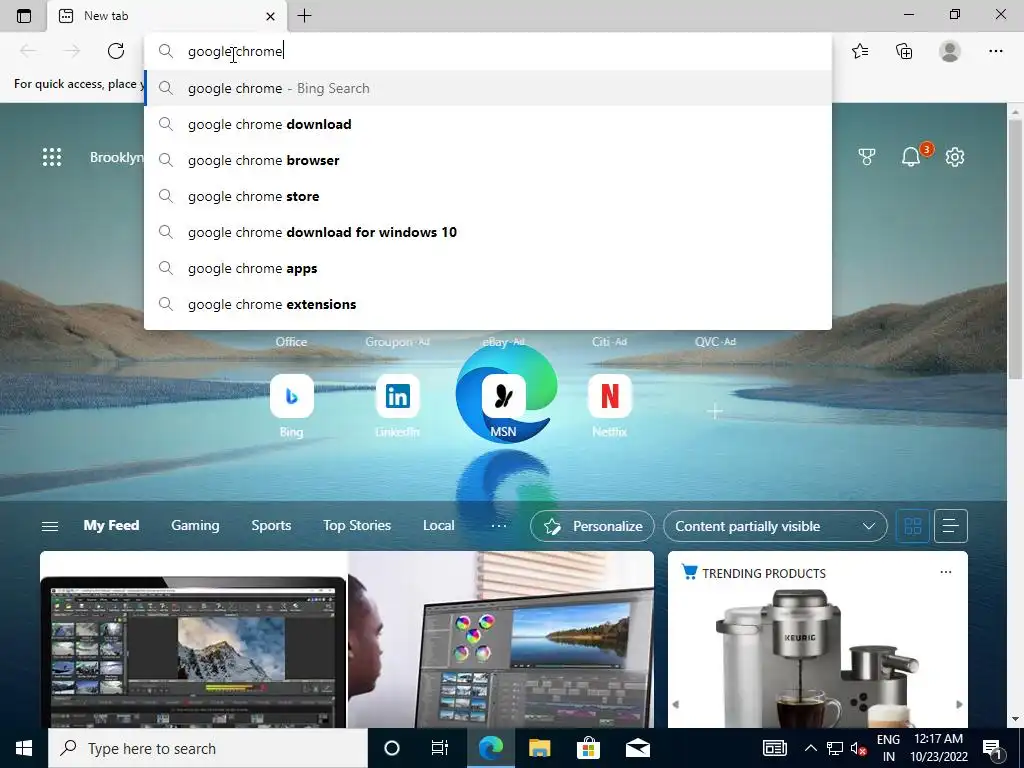Open the QVC Ad quick link
The height and width of the screenshot is (768, 1024).
click(715, 342)
